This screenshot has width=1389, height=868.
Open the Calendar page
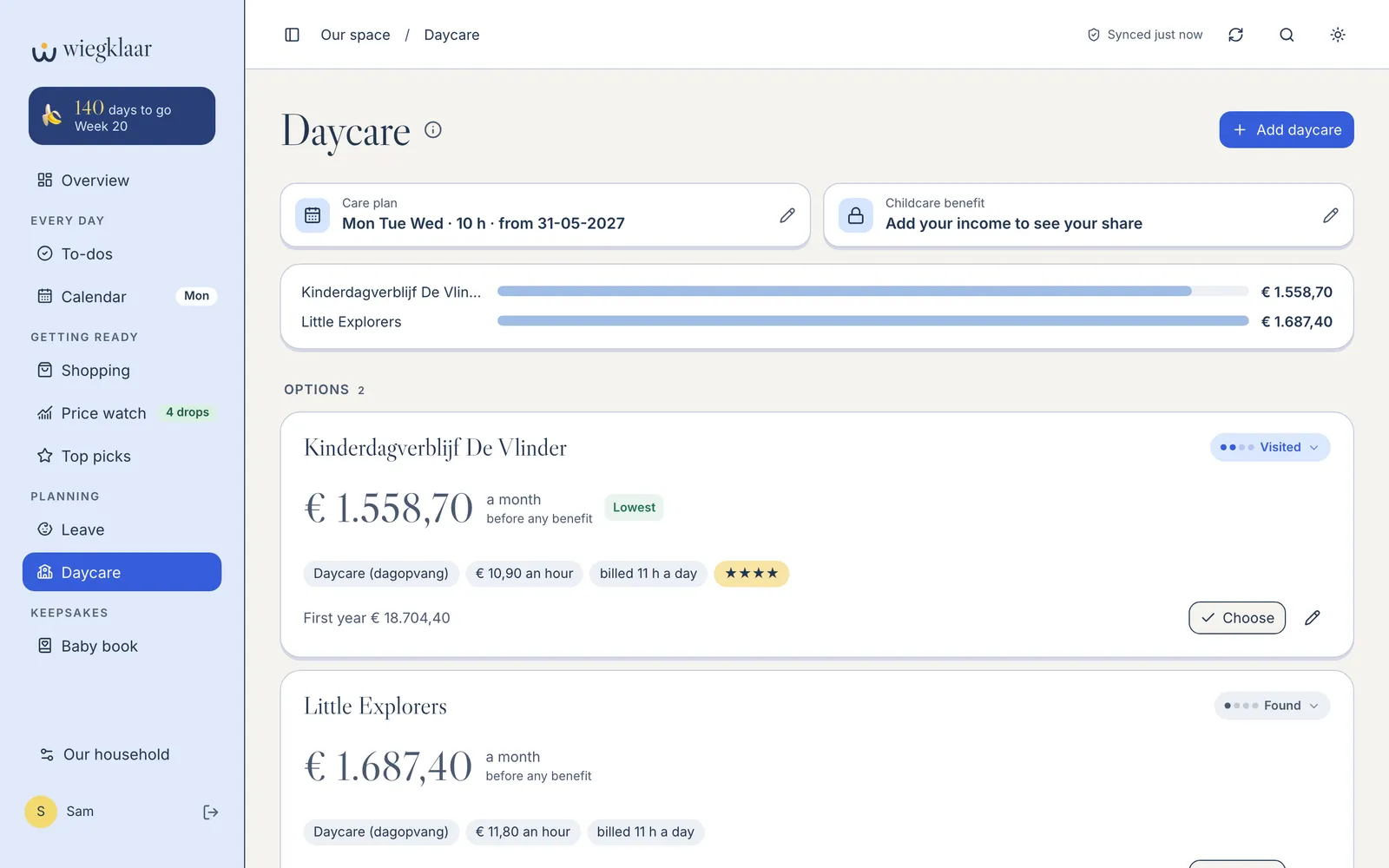(x=122, y=297)
